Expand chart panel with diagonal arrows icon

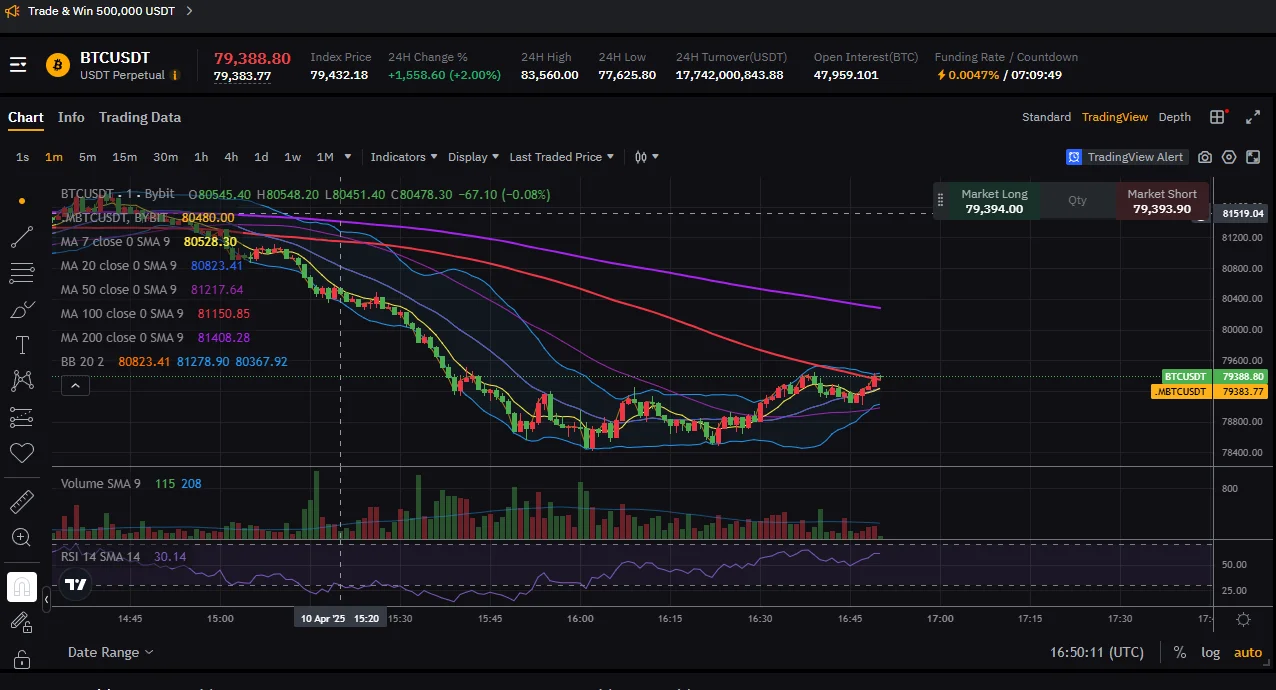click(1252, 117)
